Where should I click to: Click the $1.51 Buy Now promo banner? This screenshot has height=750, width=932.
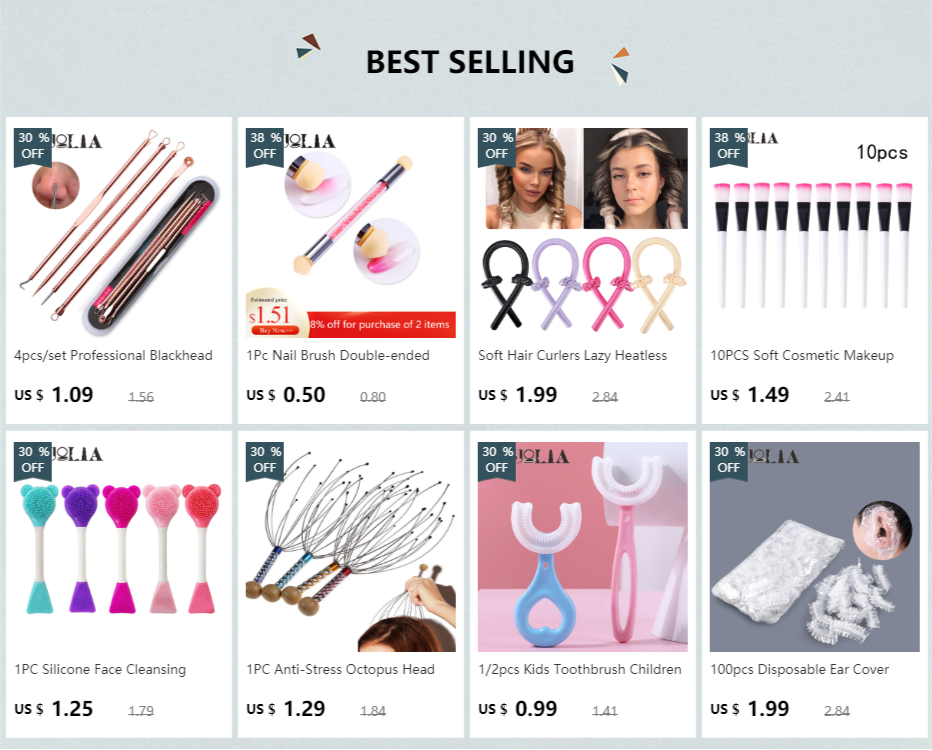[x=351, y=316]
